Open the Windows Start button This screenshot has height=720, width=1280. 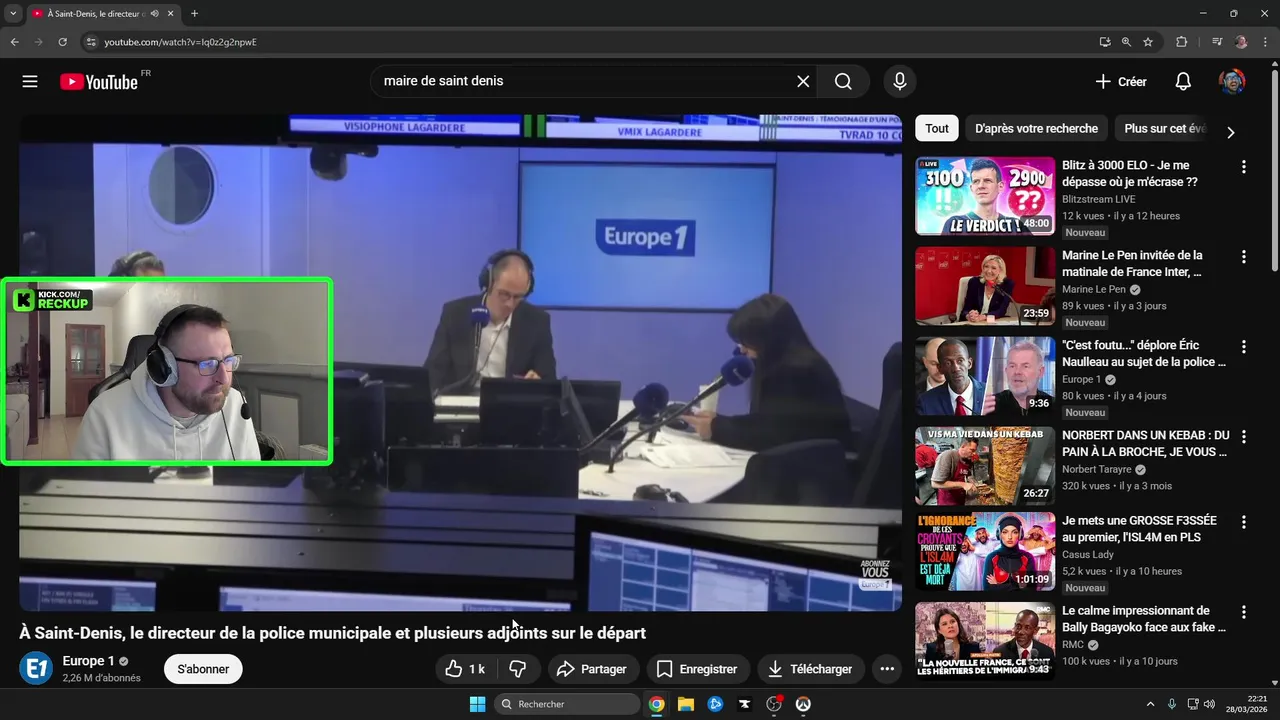point(477,704)
